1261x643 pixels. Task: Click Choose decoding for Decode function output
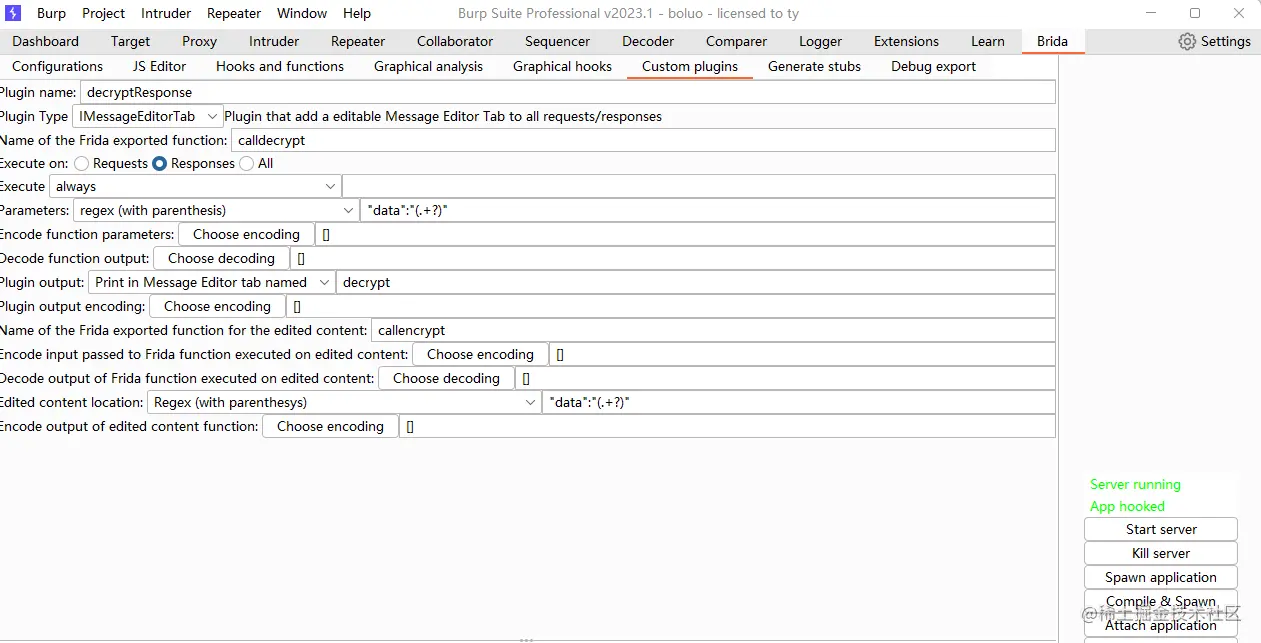pyautogui.click(x=221, y=258)
